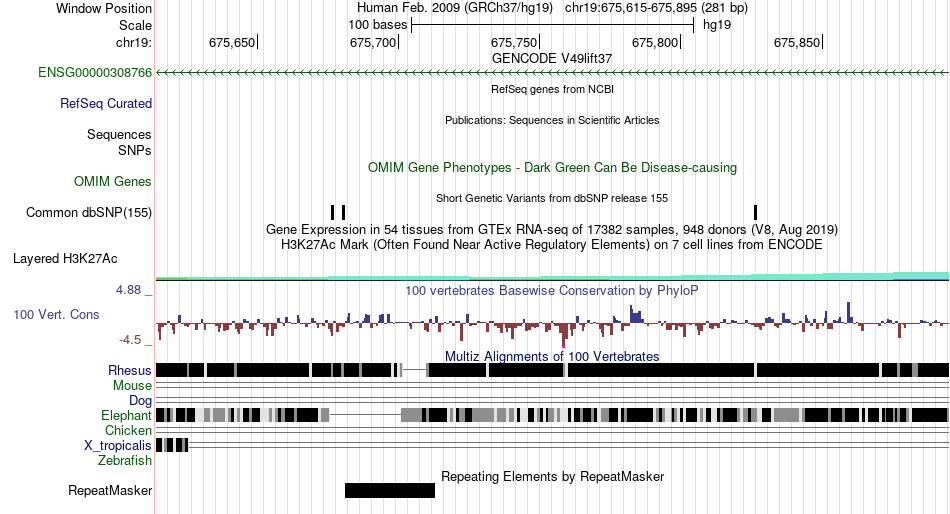Click the black RepeatMasker element block

[390, 490]
